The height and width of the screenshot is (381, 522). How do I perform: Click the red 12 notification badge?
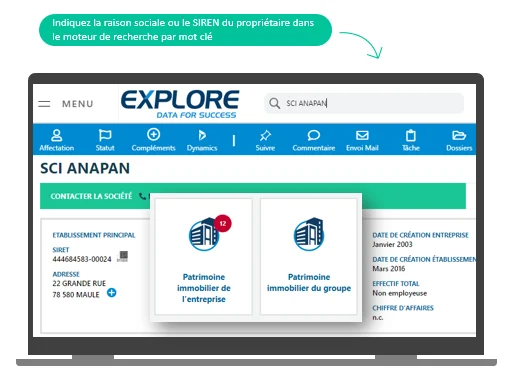coord(223,224)
